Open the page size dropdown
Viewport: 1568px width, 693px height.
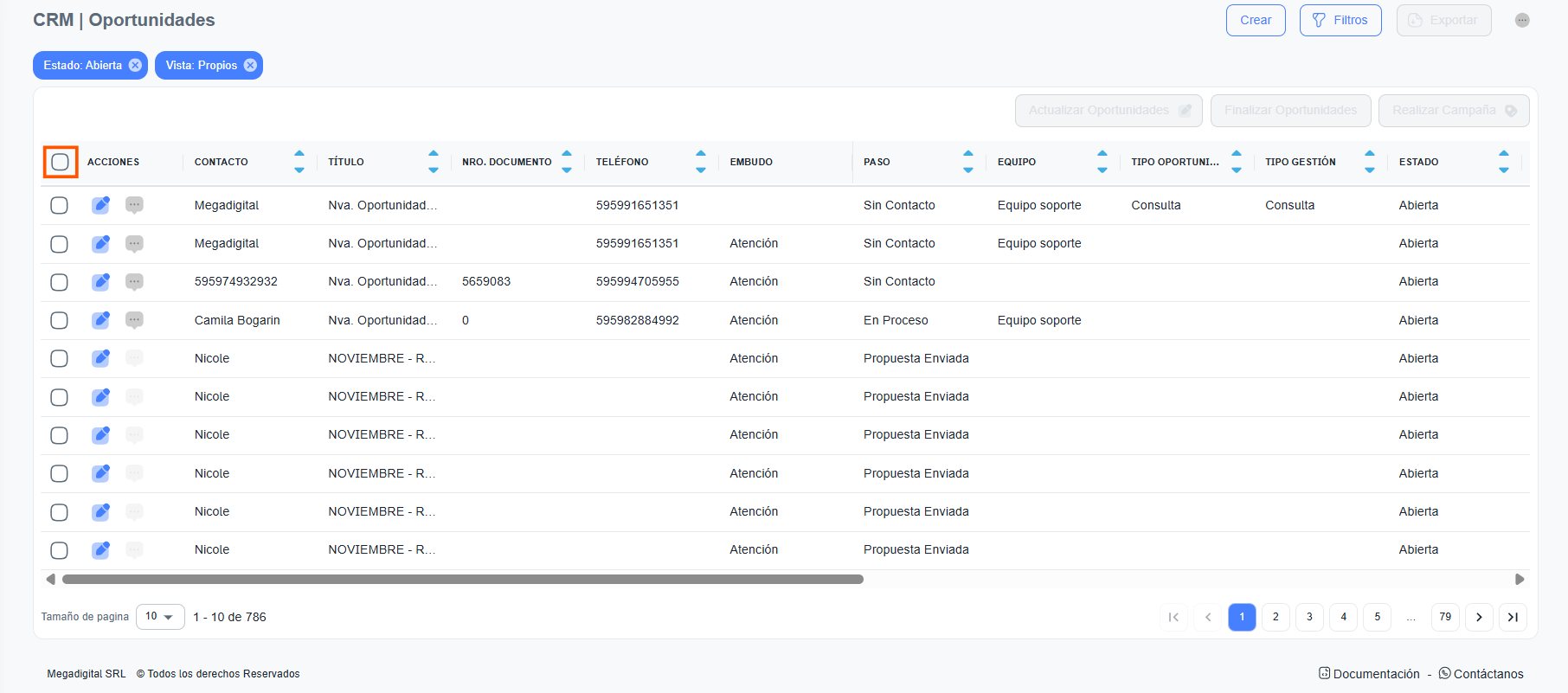[x=160, y=617]
